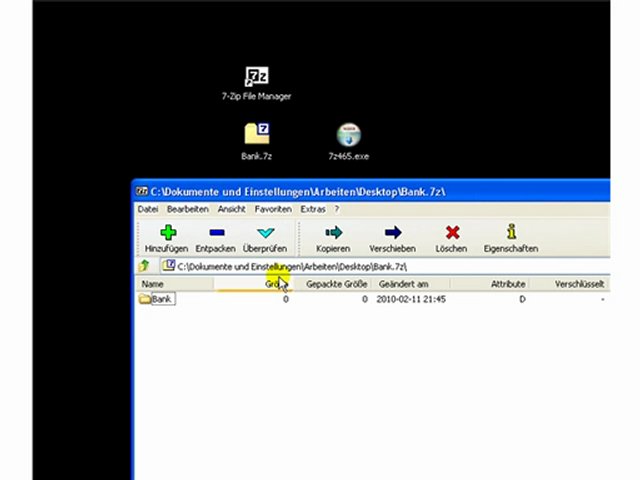Viewport: 640px width, 480px height.
Task: Open the Ansicht menu
Action: (231, 209)
